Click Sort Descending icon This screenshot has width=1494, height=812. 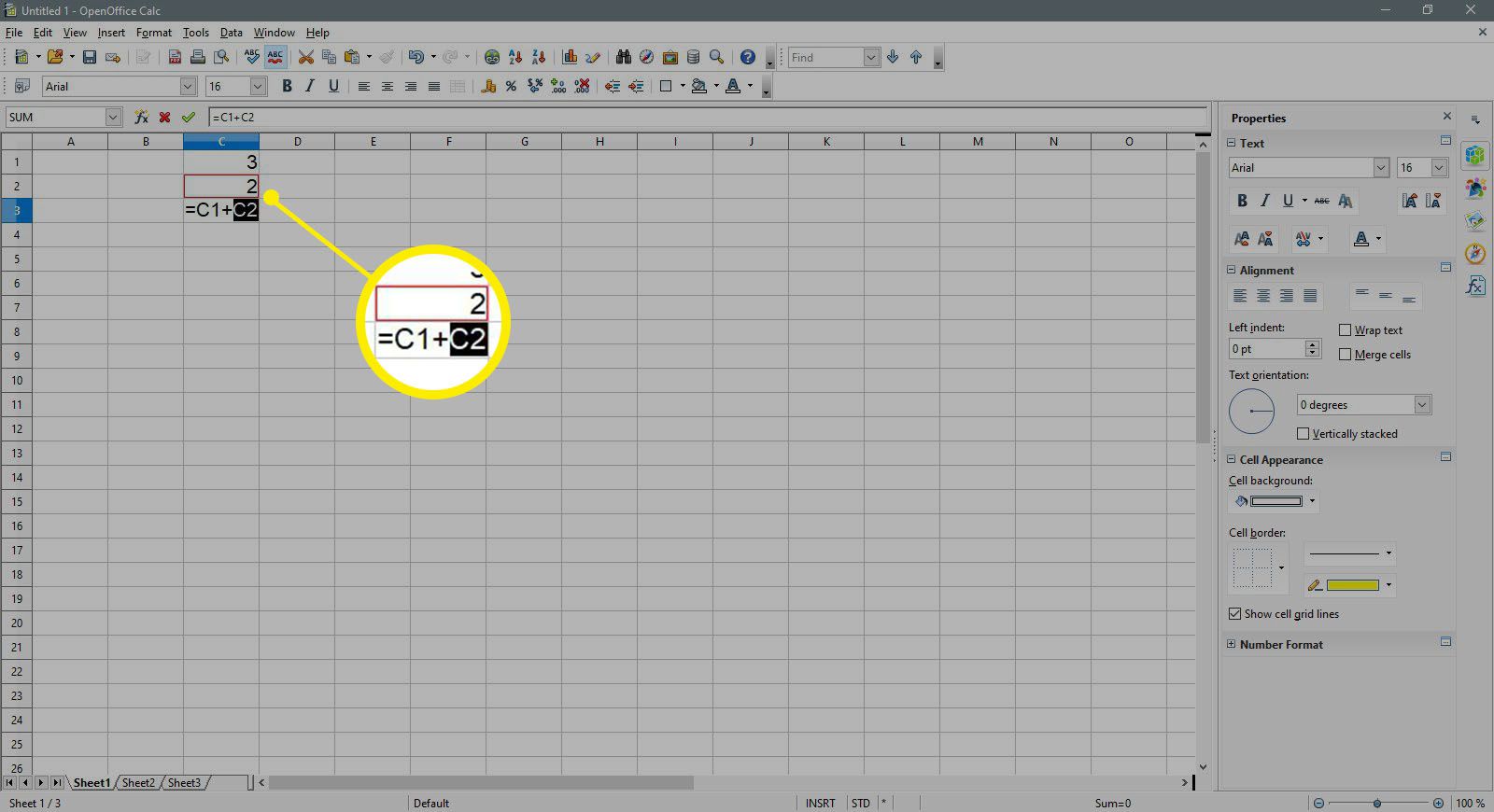click(x=539, y=58)
